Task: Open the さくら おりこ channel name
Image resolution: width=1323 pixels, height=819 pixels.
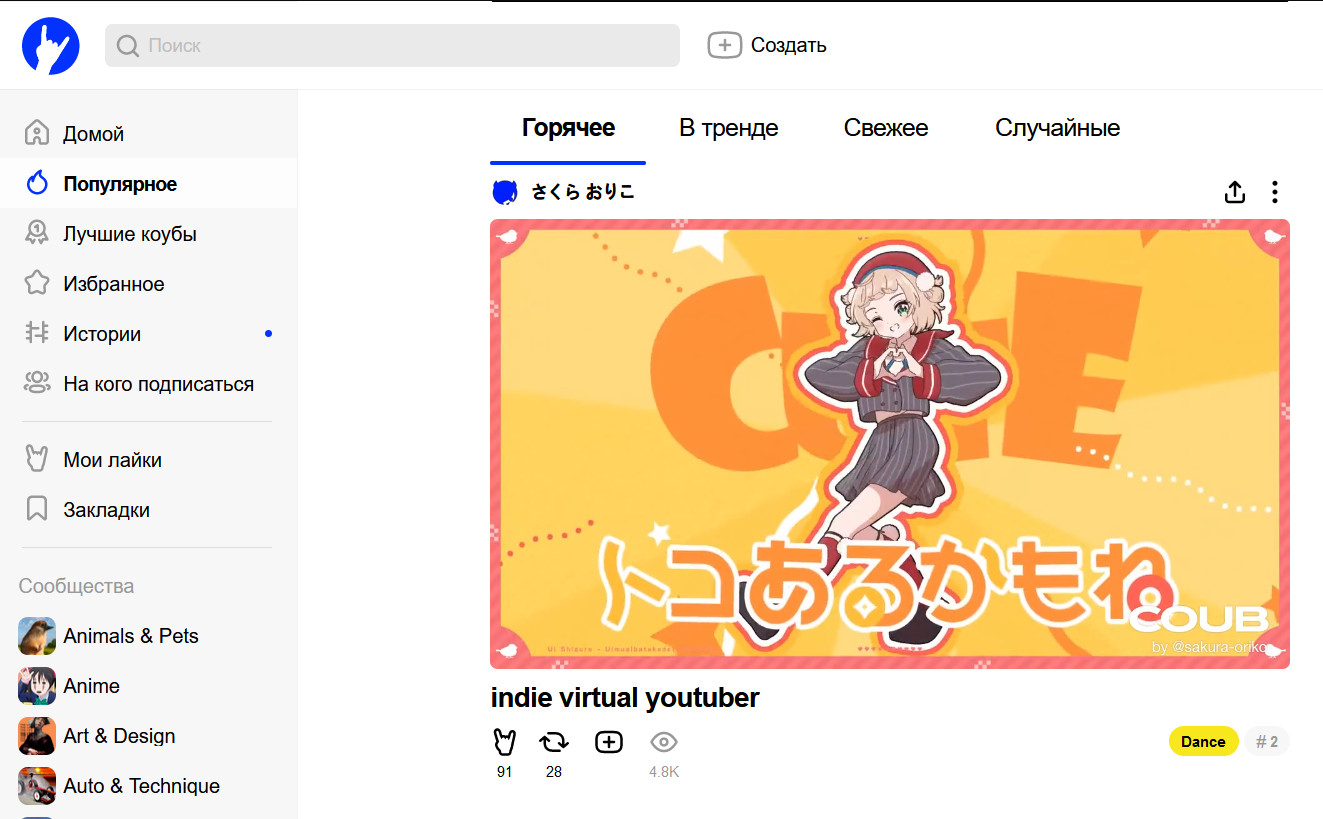Action: pyautogui.click(x=583, y=192)
